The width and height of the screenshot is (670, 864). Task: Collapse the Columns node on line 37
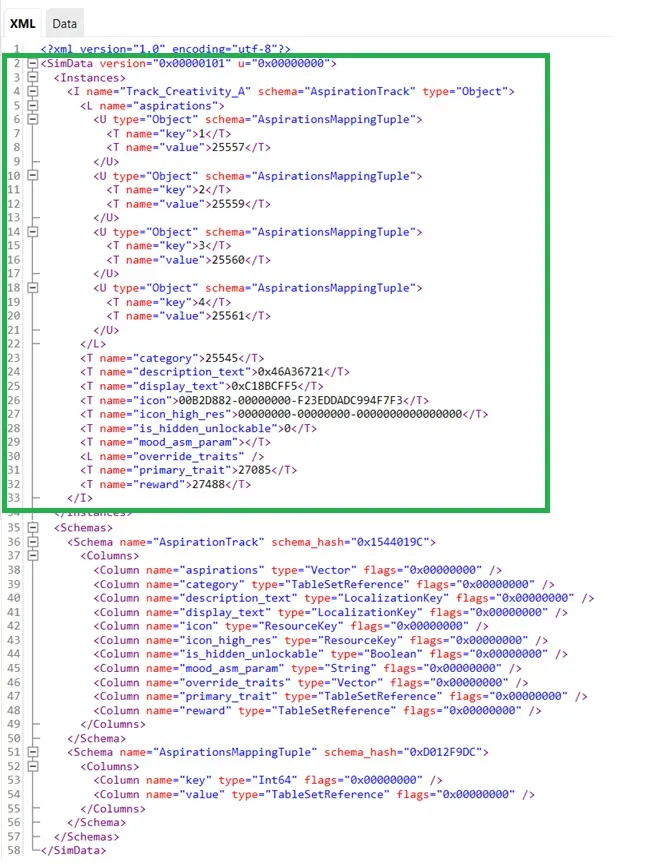(33, 555)
